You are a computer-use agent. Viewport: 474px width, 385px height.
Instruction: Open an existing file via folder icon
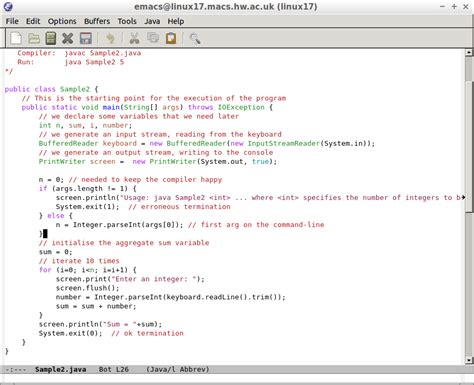(x=34, y=38)
